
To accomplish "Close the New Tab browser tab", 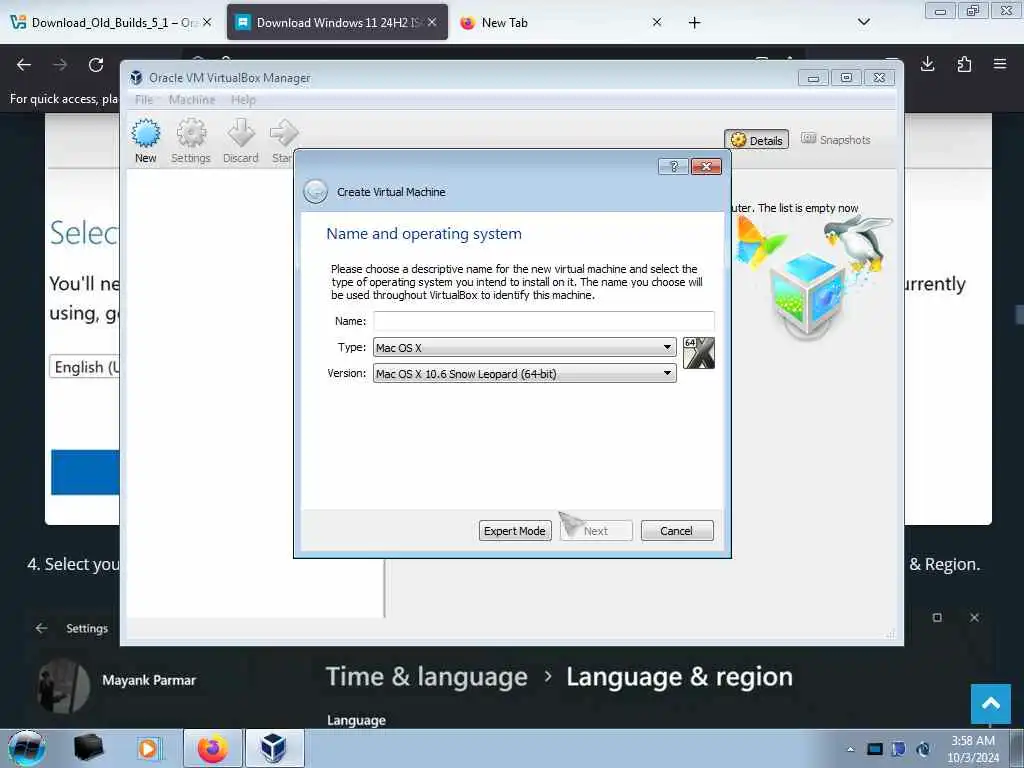I will coord(657,22).
